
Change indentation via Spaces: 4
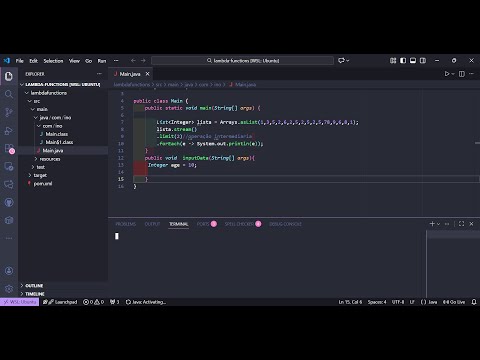pos(377,302)
